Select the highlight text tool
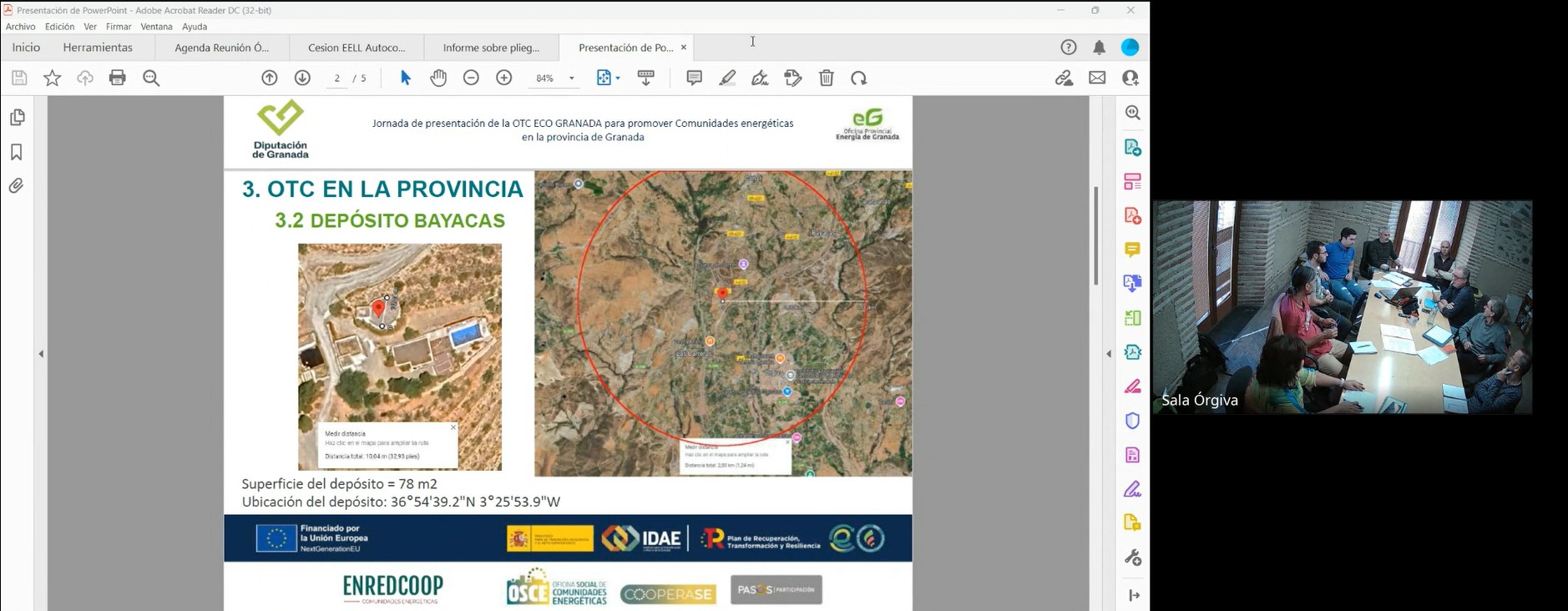The height and width of the screenshot is (611, 1568). point(727,78)
